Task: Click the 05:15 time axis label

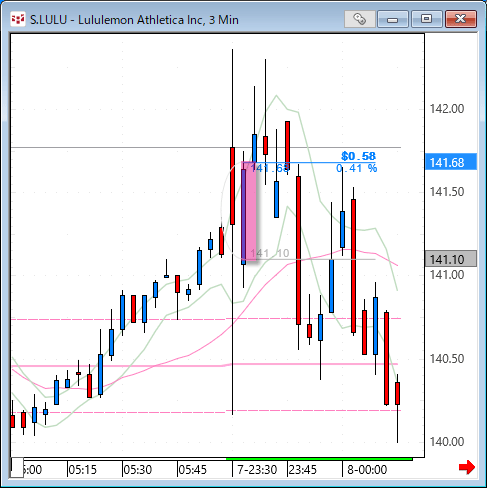Action: click(83, 470)
